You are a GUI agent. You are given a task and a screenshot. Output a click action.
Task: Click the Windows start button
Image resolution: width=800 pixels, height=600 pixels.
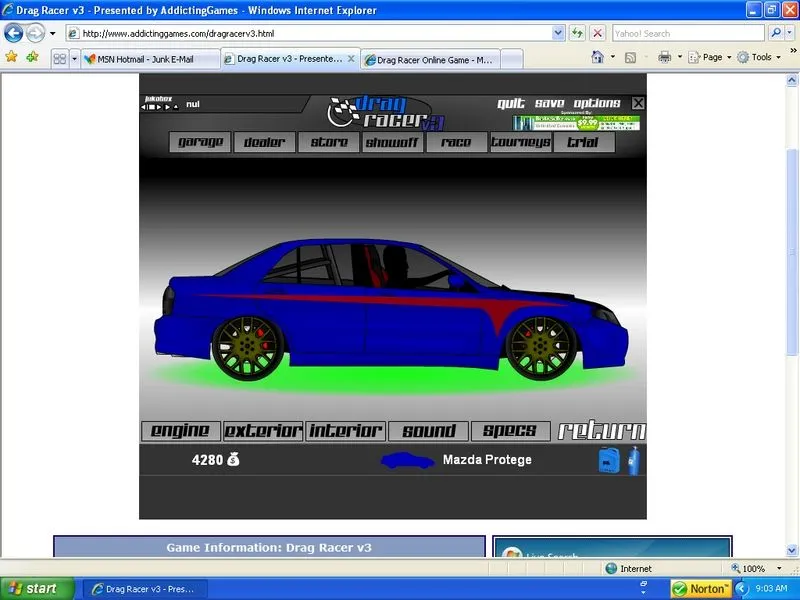pyautogui.click(x=36, y=588)
